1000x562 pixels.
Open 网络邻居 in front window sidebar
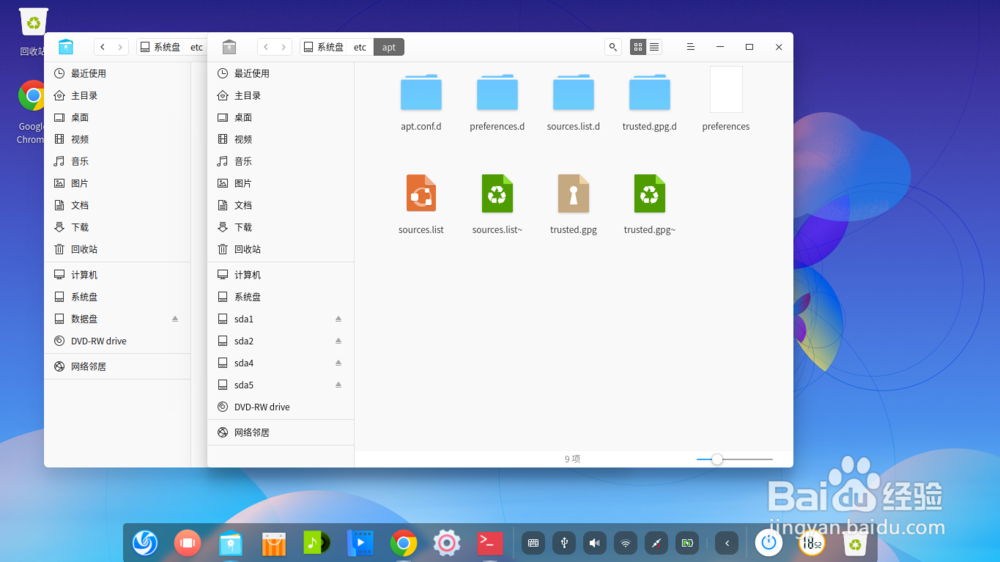[x=281, y=433]
